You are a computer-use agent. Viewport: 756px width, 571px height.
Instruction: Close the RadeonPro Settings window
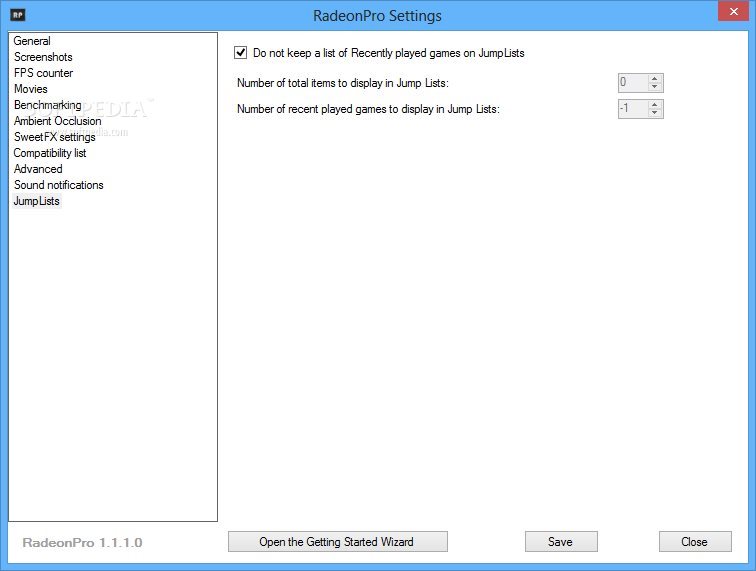click(733, 11)
